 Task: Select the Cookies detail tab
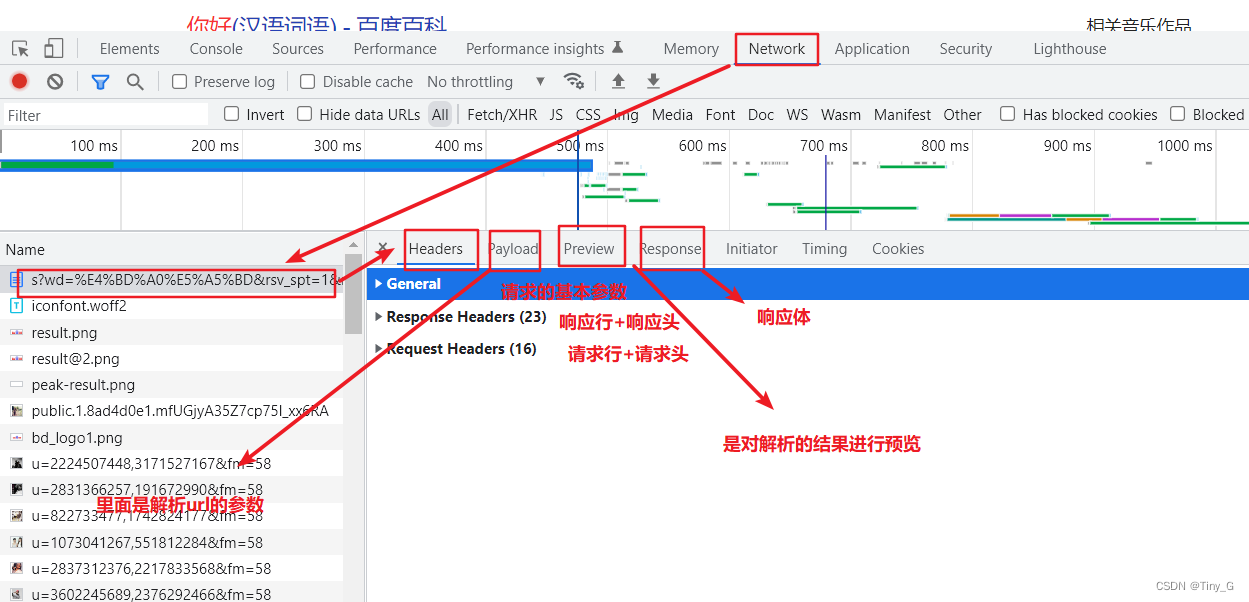pos(898,249)
